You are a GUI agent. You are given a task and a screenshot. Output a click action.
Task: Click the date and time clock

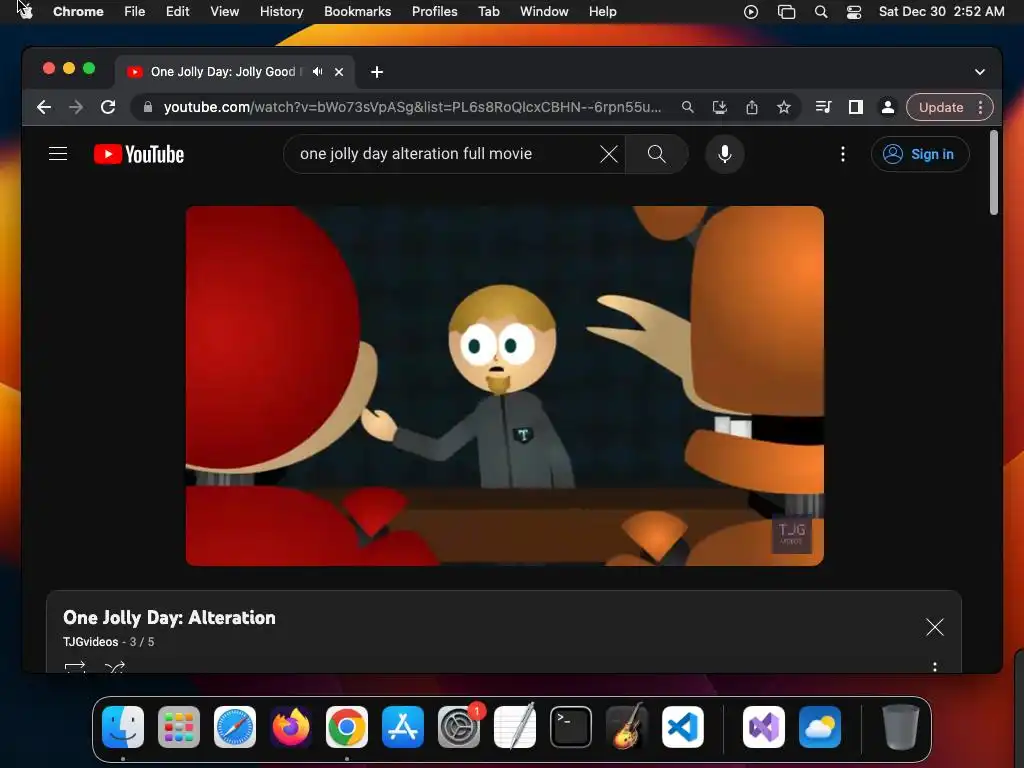click(x=941, y=12)
